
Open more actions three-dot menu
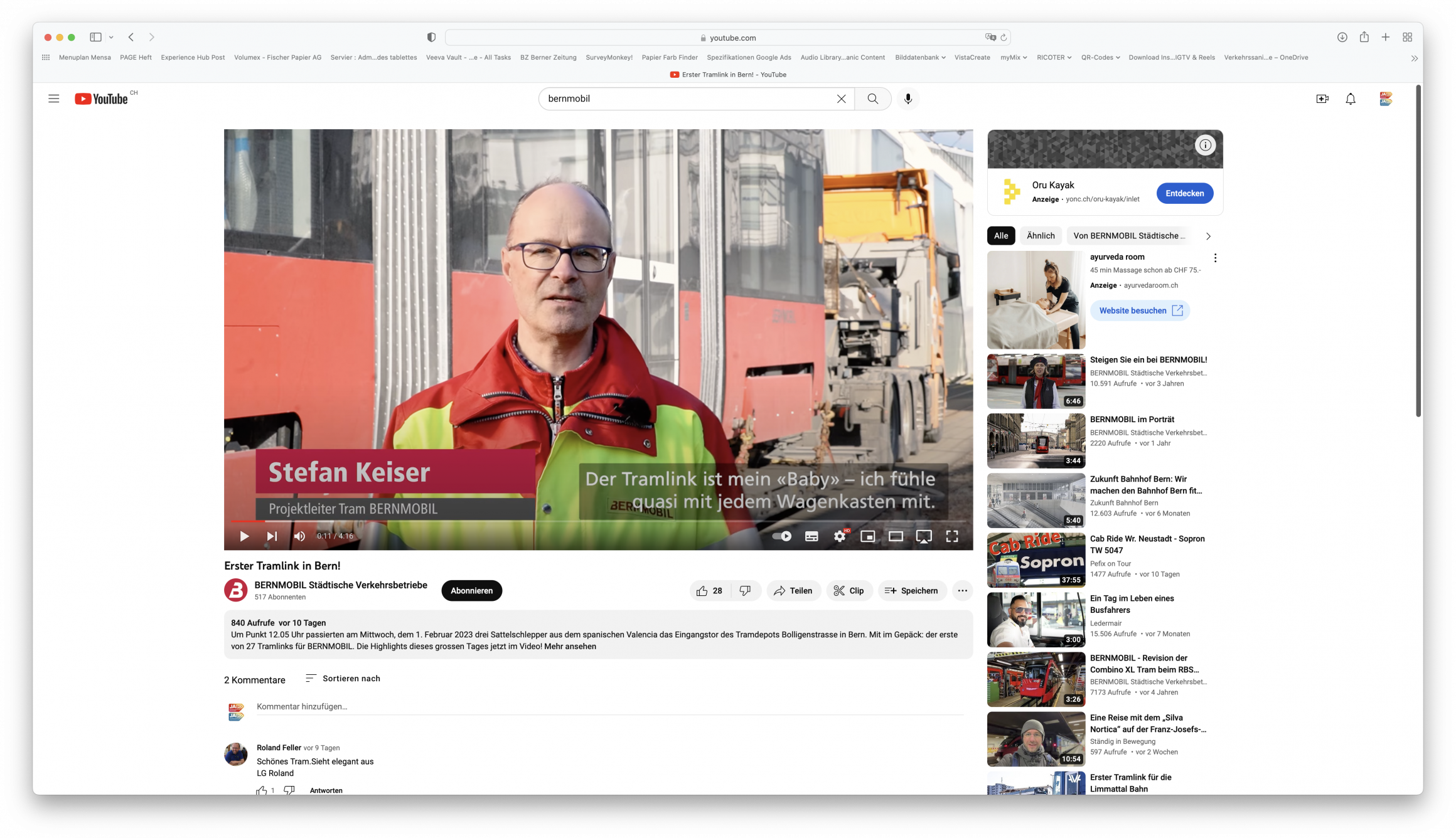click(x=962, y=591)
